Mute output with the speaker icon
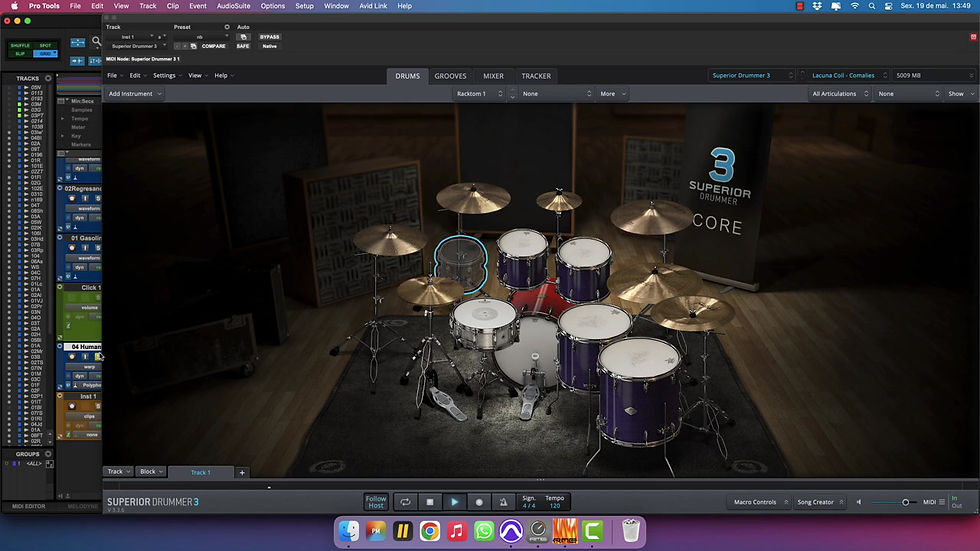Viewport: 980px width, 551px height. [859, 502]
